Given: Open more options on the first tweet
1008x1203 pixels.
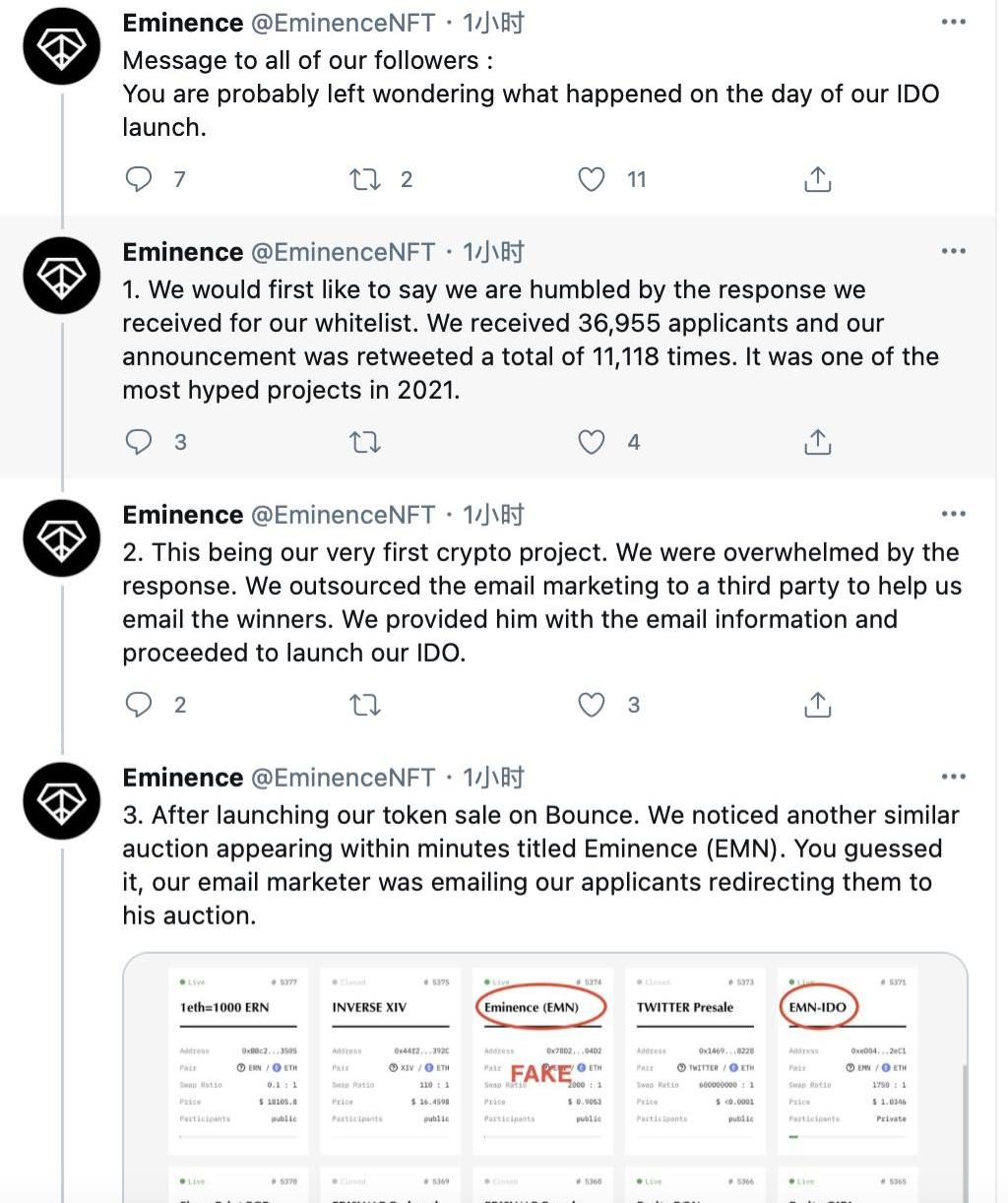Looking at the screenshot, I should click(953, 23).
